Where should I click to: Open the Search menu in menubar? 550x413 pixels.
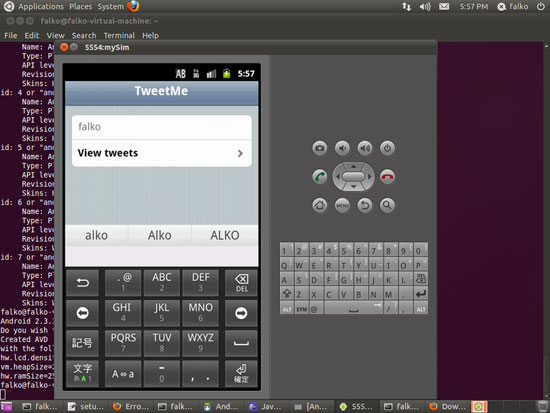(x=84, y=35)
